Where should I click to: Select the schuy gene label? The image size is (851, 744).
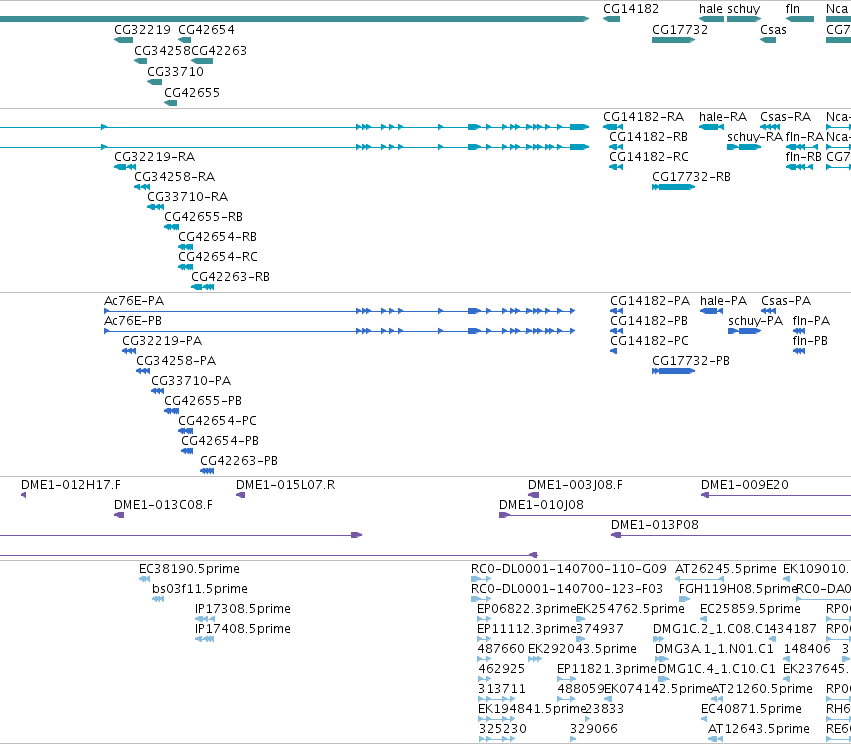(x=744, y=9)
